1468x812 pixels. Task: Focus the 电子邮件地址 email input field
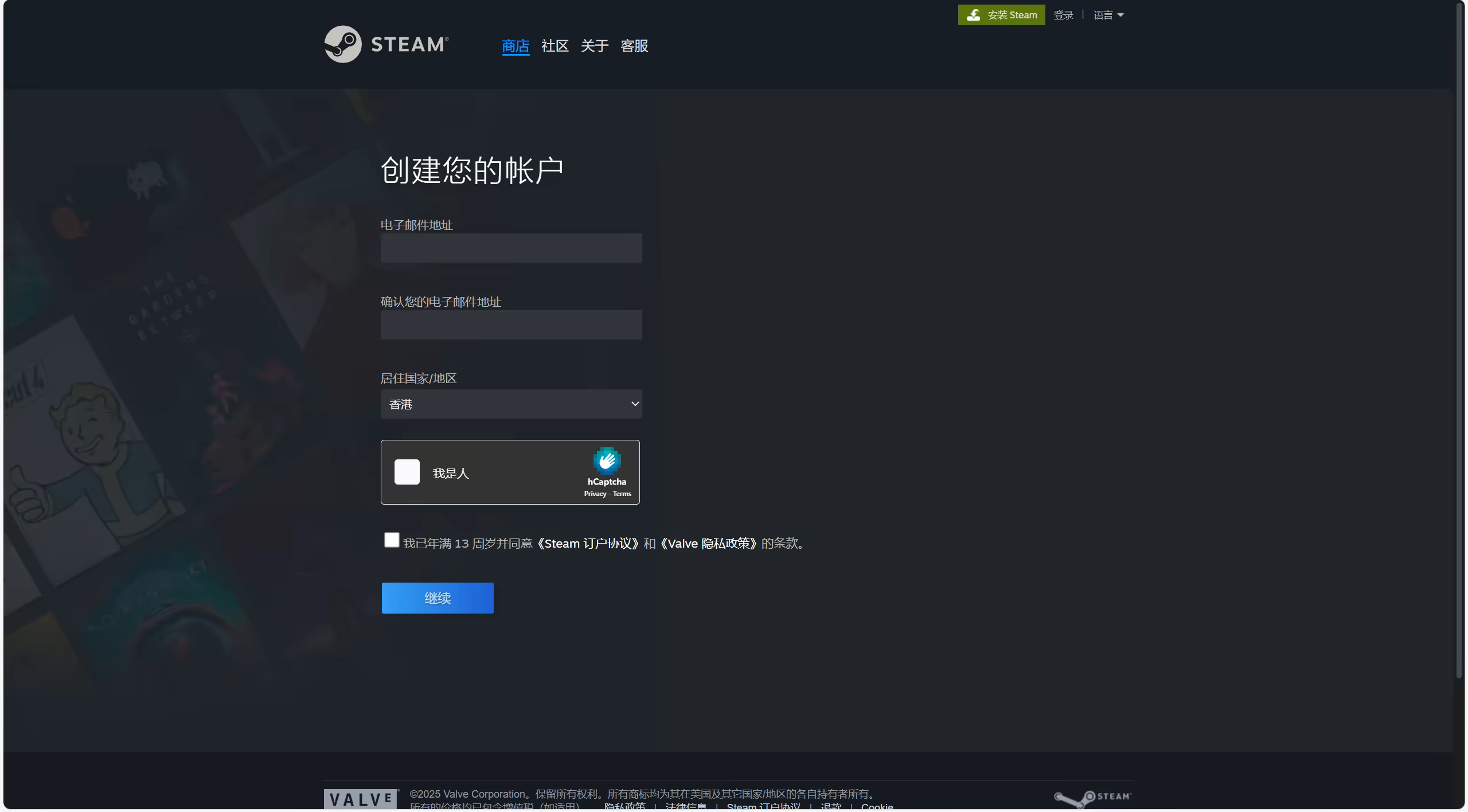coord(511,248)
